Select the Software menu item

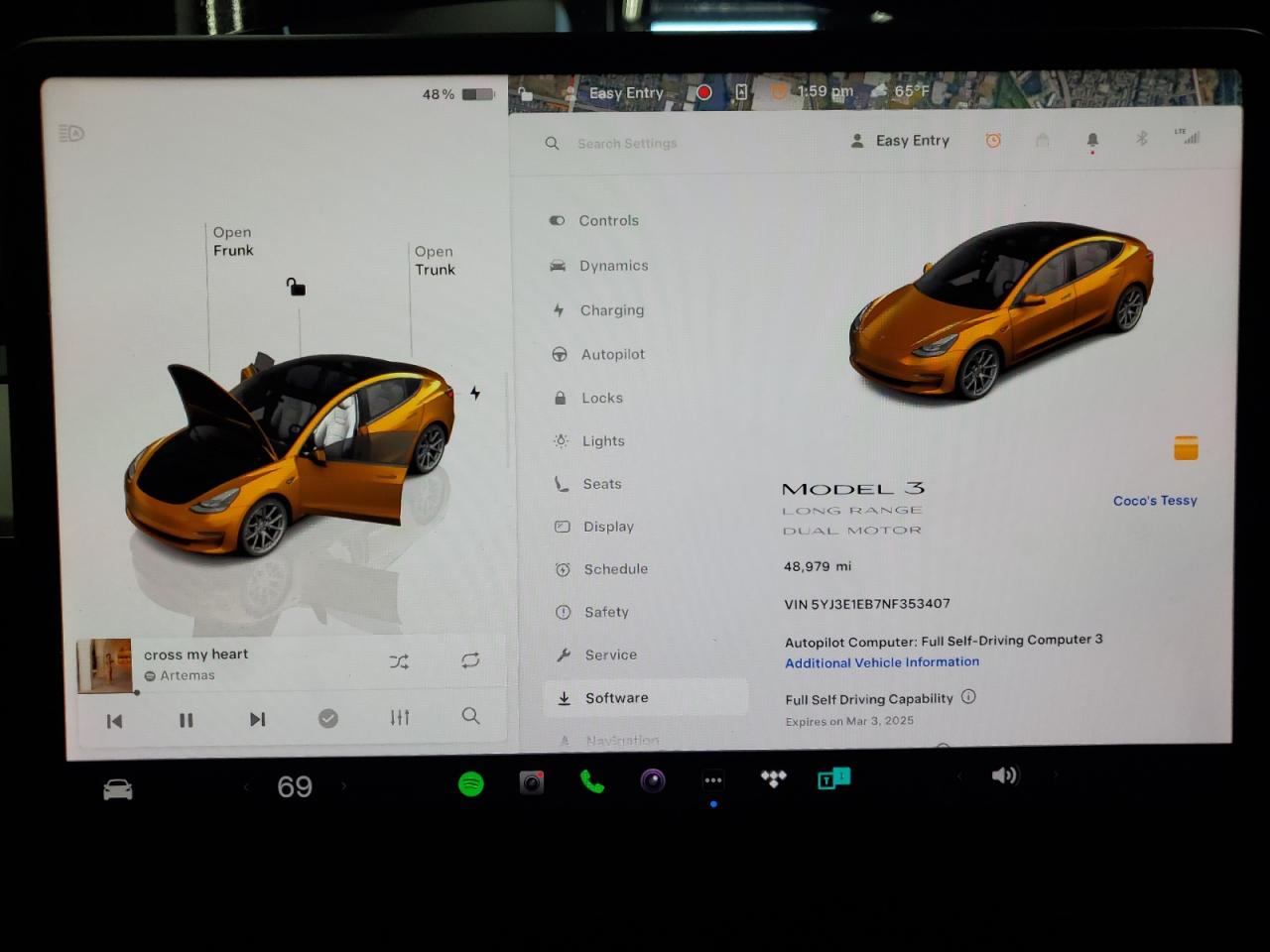tap(646, 697)
